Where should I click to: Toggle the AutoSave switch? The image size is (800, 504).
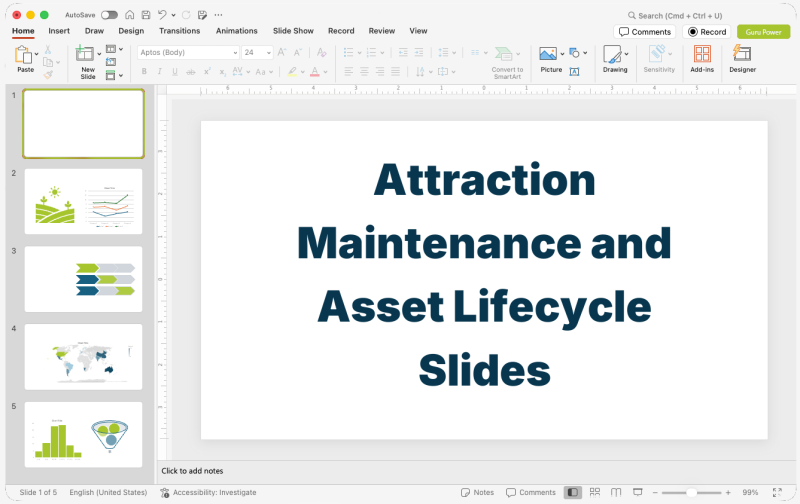[109, 15]
